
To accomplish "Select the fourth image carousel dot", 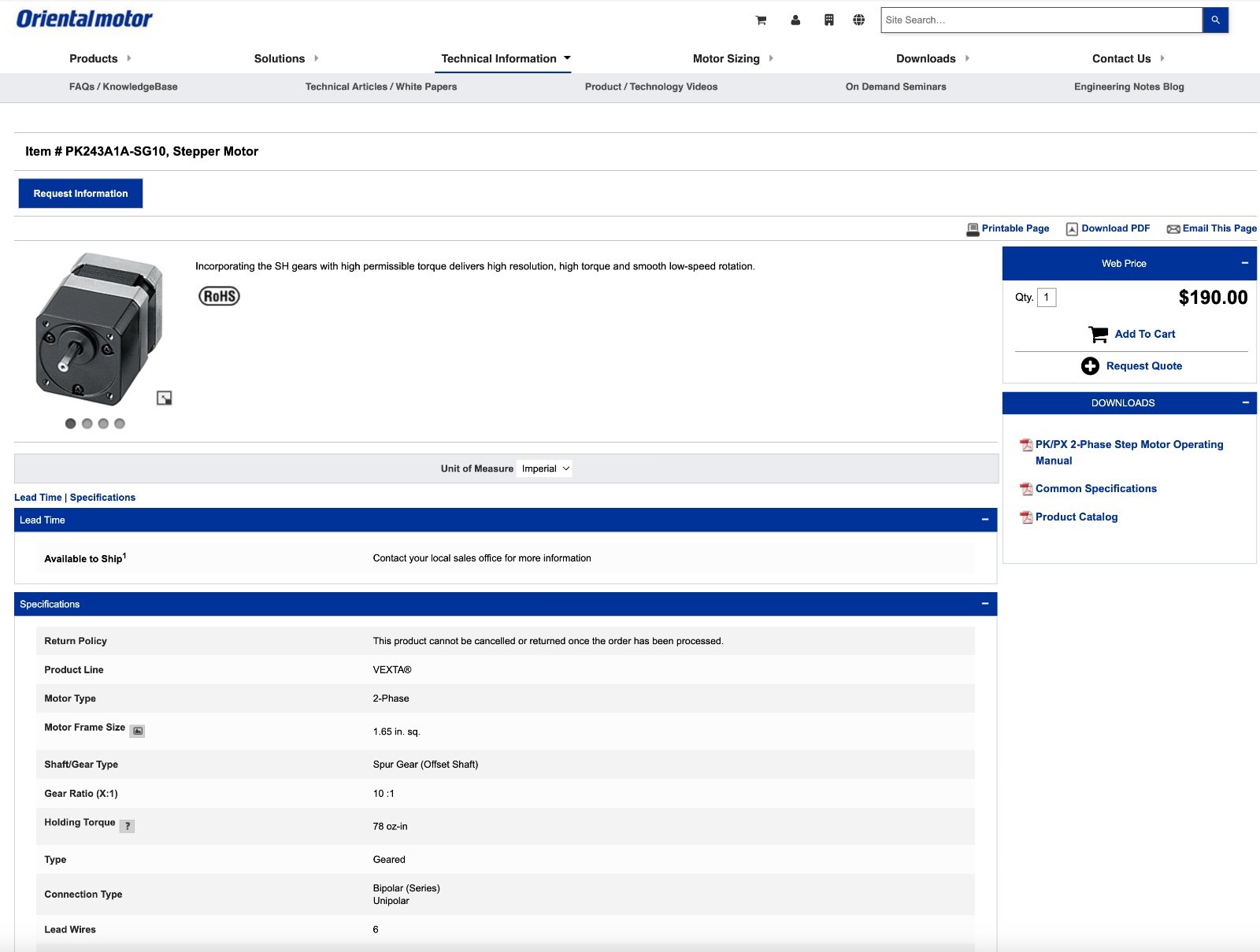I will point(120,424).
